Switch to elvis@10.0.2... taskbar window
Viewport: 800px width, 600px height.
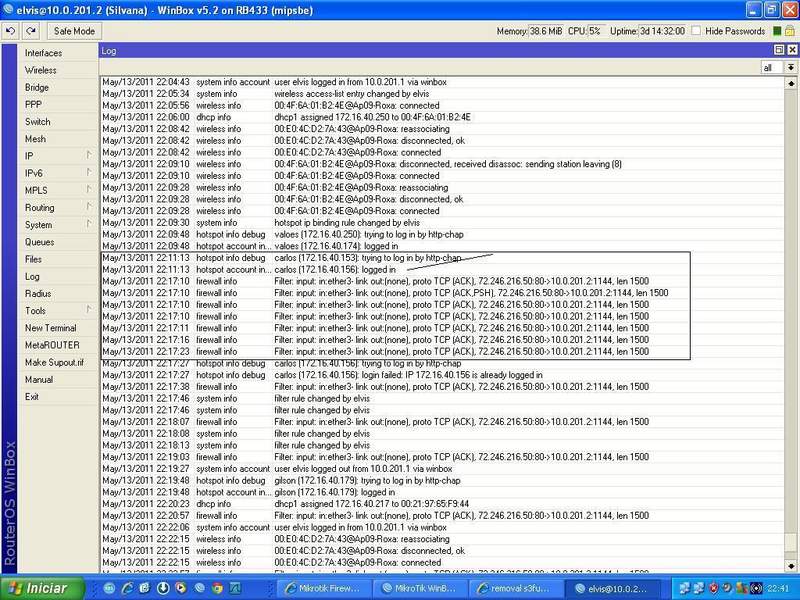click(x=612, y=588)
